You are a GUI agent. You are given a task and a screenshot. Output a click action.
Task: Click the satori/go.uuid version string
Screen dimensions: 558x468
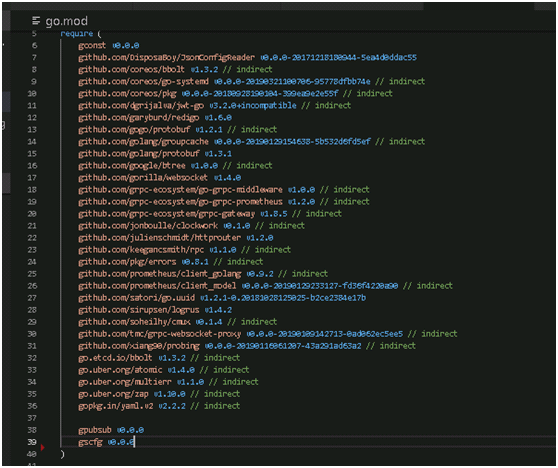click(283, 298)
